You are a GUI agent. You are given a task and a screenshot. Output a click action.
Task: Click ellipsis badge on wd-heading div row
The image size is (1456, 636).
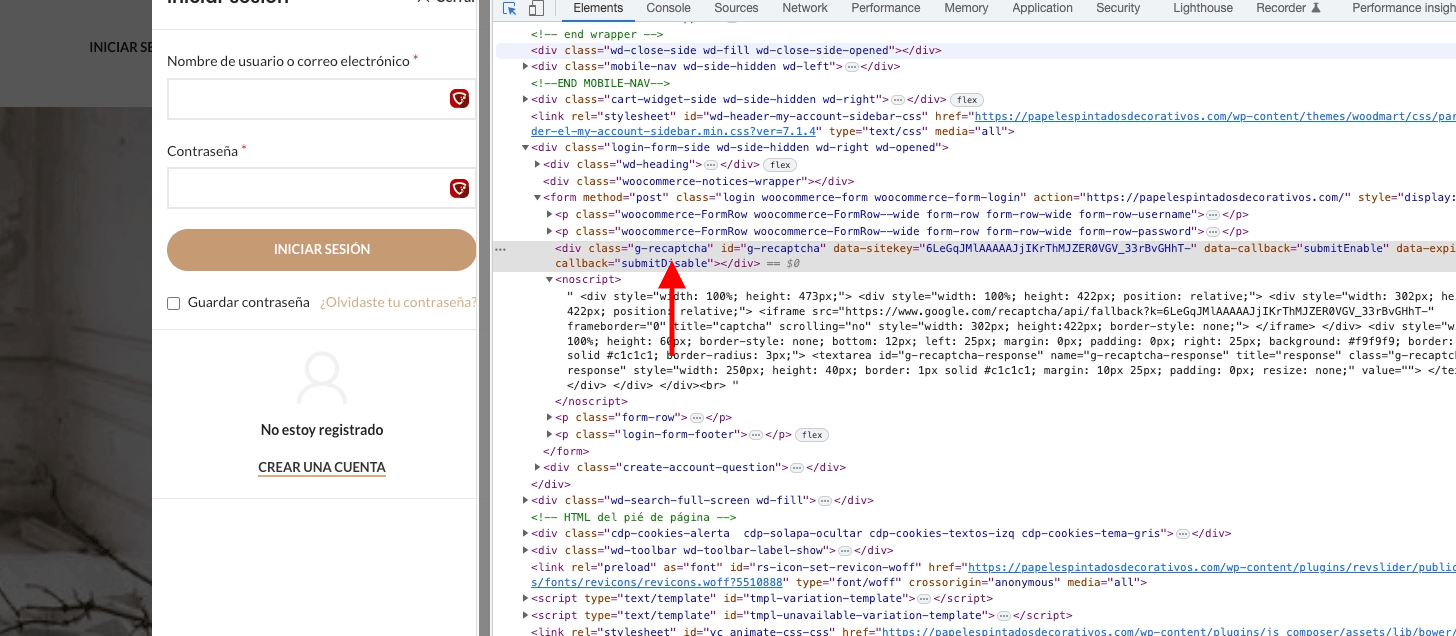[x=711, y=165]
